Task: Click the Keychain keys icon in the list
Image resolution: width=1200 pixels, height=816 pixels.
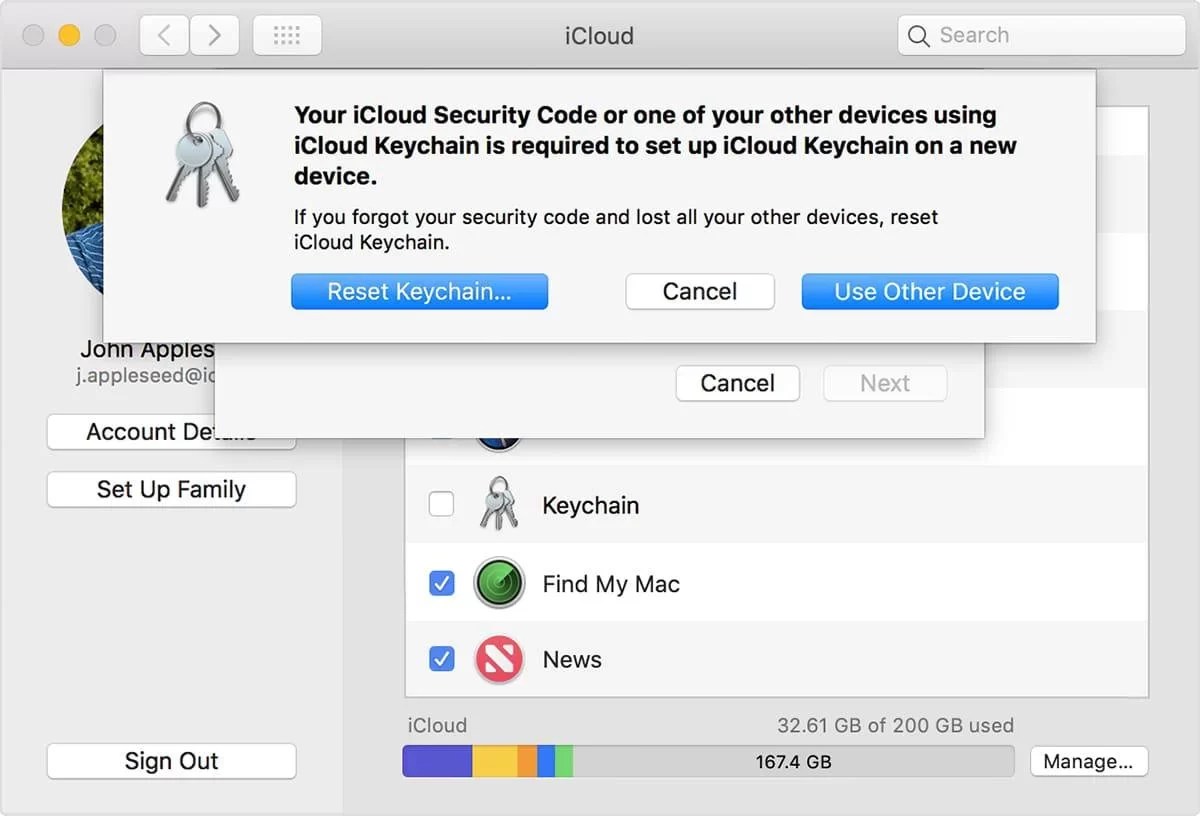Action: [x=497, y=505]
